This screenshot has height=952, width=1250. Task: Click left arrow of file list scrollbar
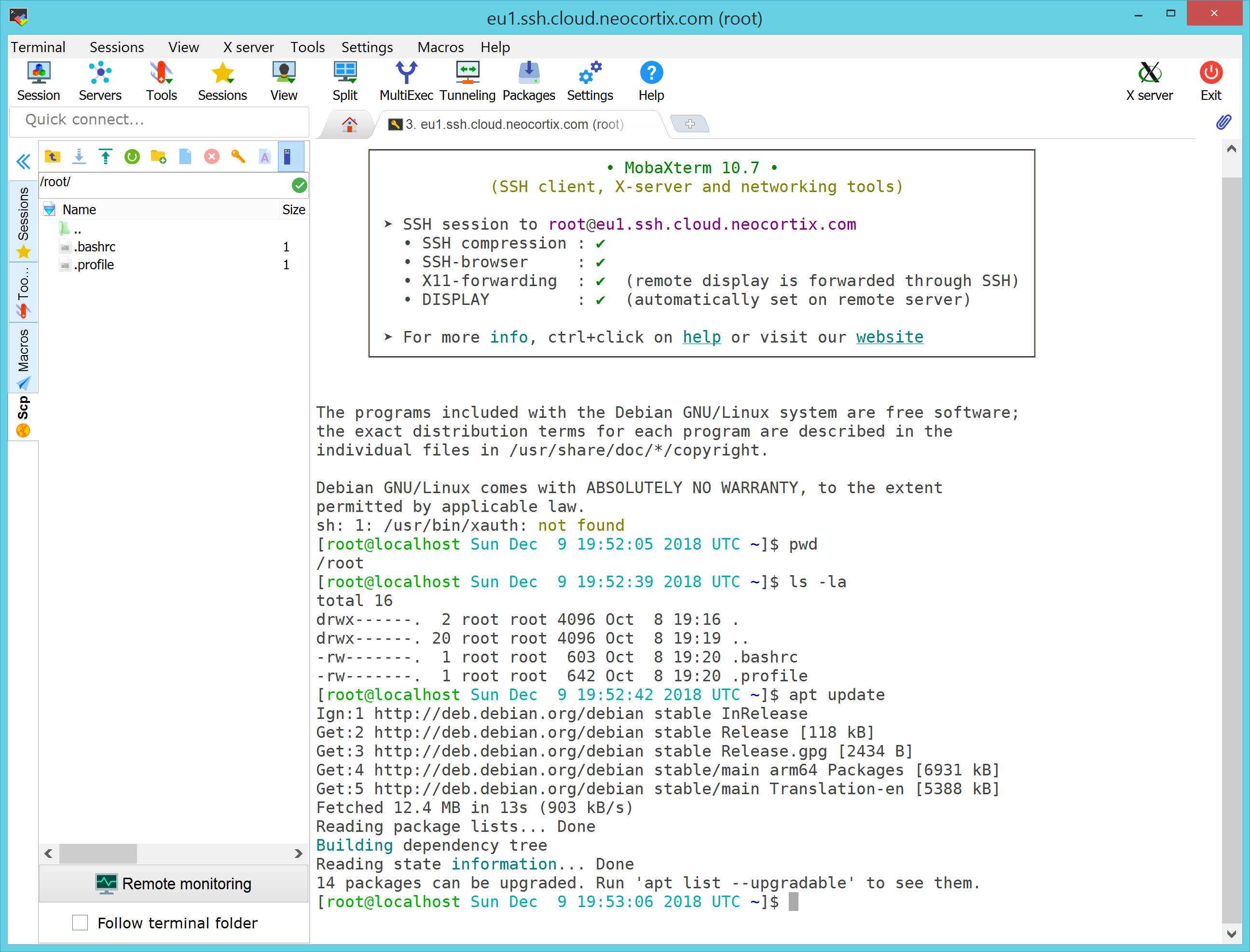pos(49,854)
